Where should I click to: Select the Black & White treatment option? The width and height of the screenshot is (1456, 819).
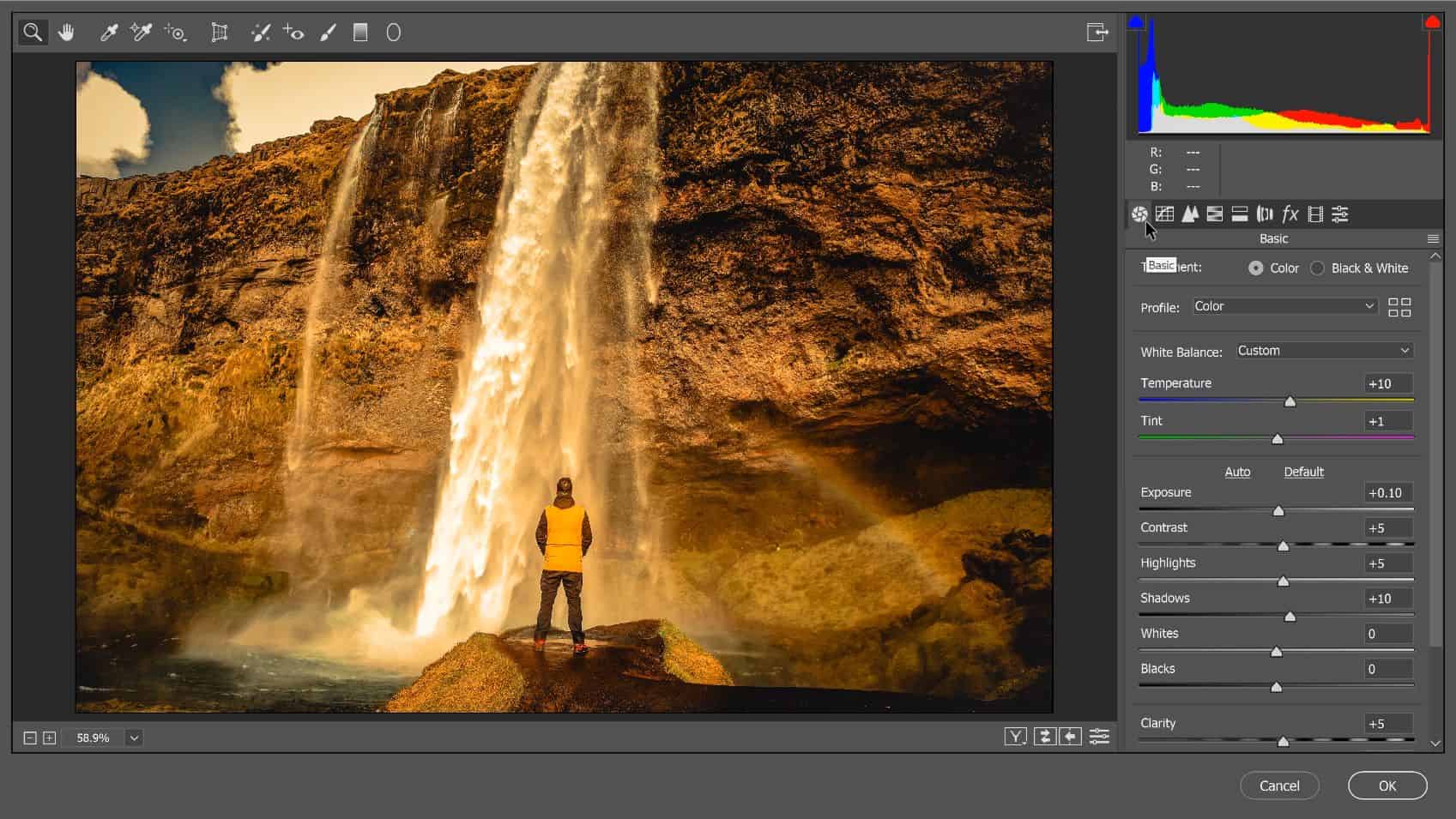pyautogui.click(x=1318, y=268)
